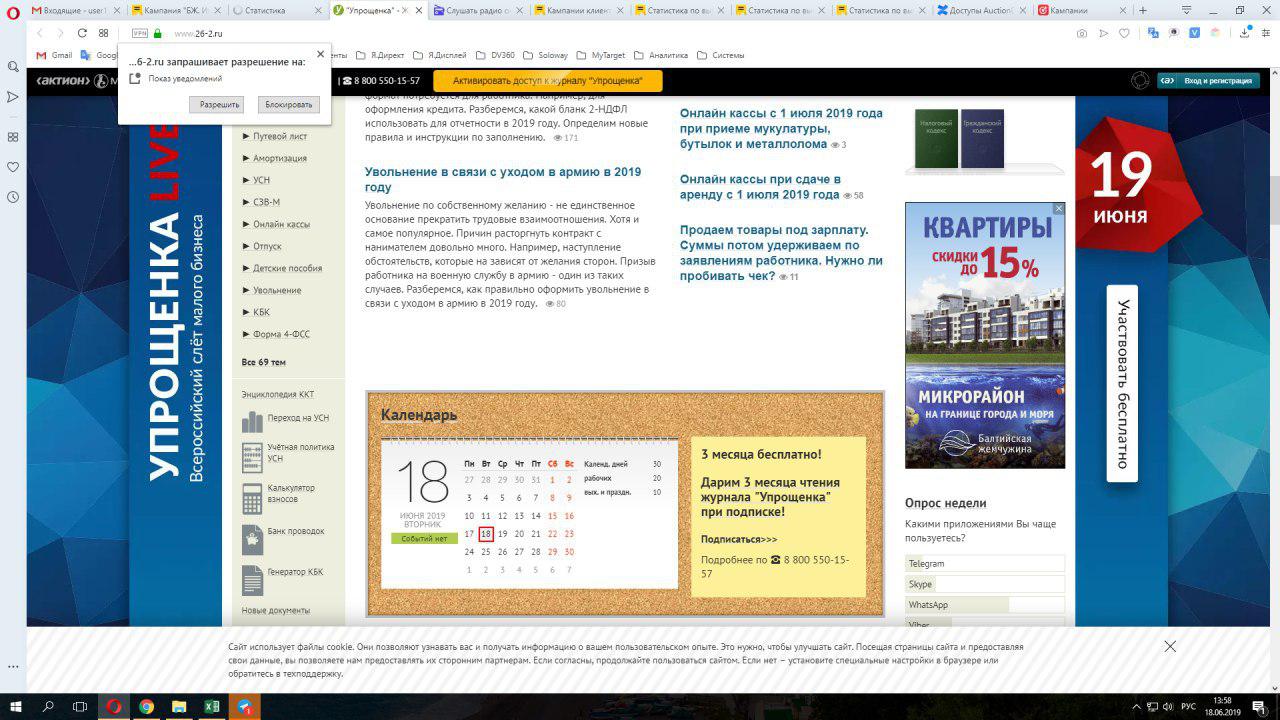Close the Квартиры ad banner

pos(1059,209)
